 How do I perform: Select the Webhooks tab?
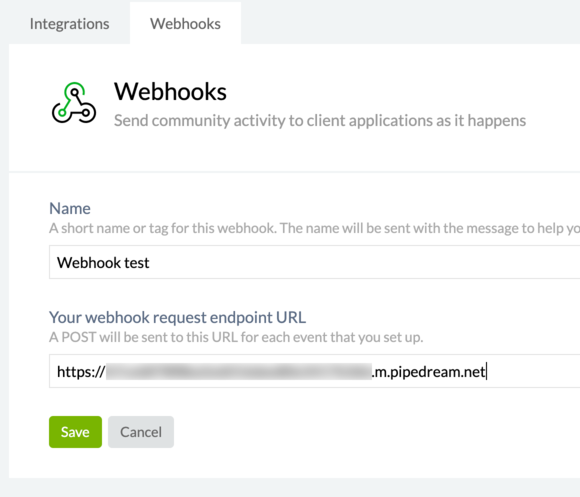(185, 24)
